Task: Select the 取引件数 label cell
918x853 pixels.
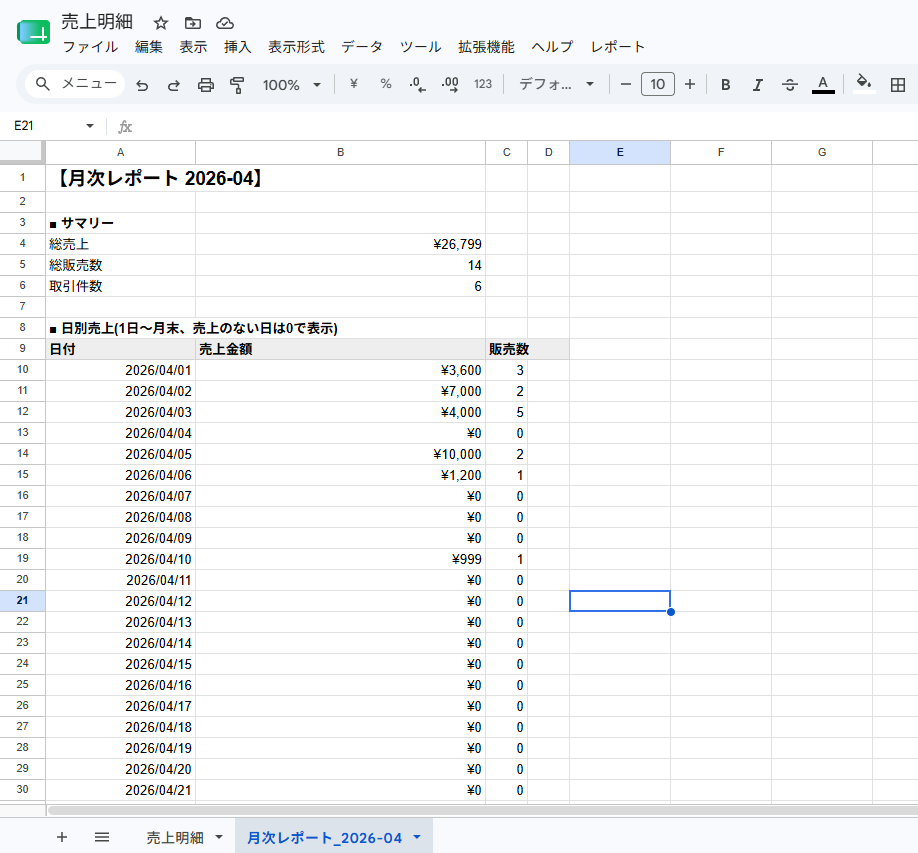Action: tap(121, 286)
